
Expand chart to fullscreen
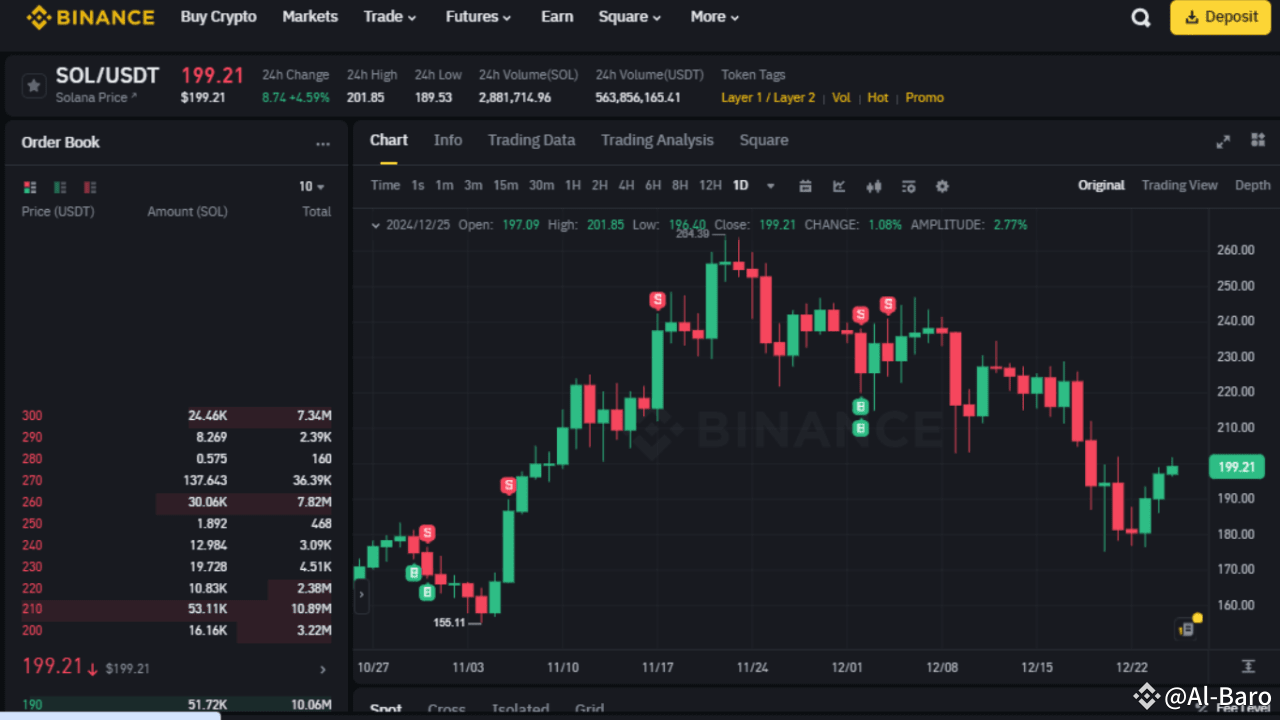1223,141
